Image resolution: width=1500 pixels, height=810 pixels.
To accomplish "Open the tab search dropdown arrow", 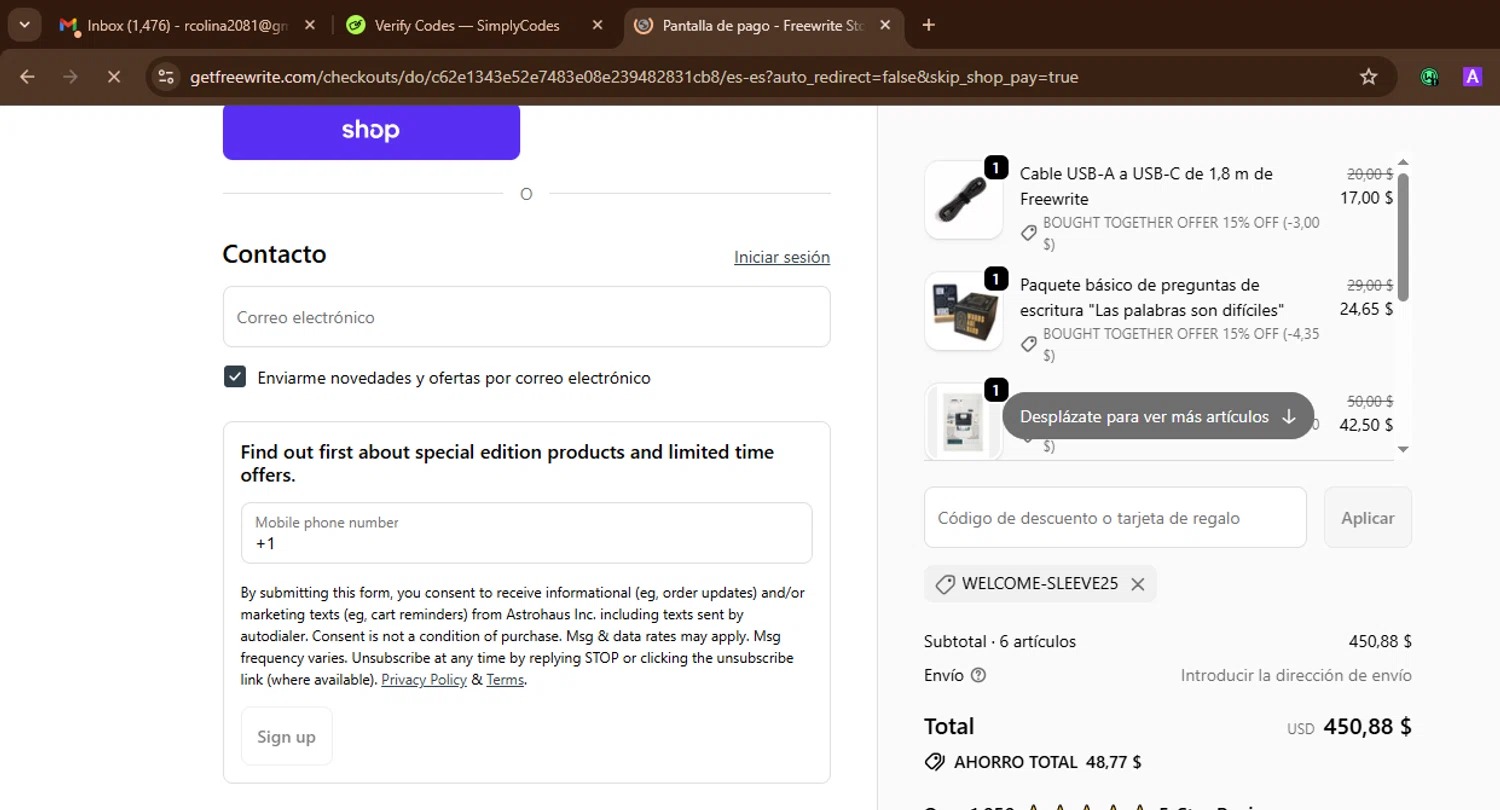I will tap(24, 25).
